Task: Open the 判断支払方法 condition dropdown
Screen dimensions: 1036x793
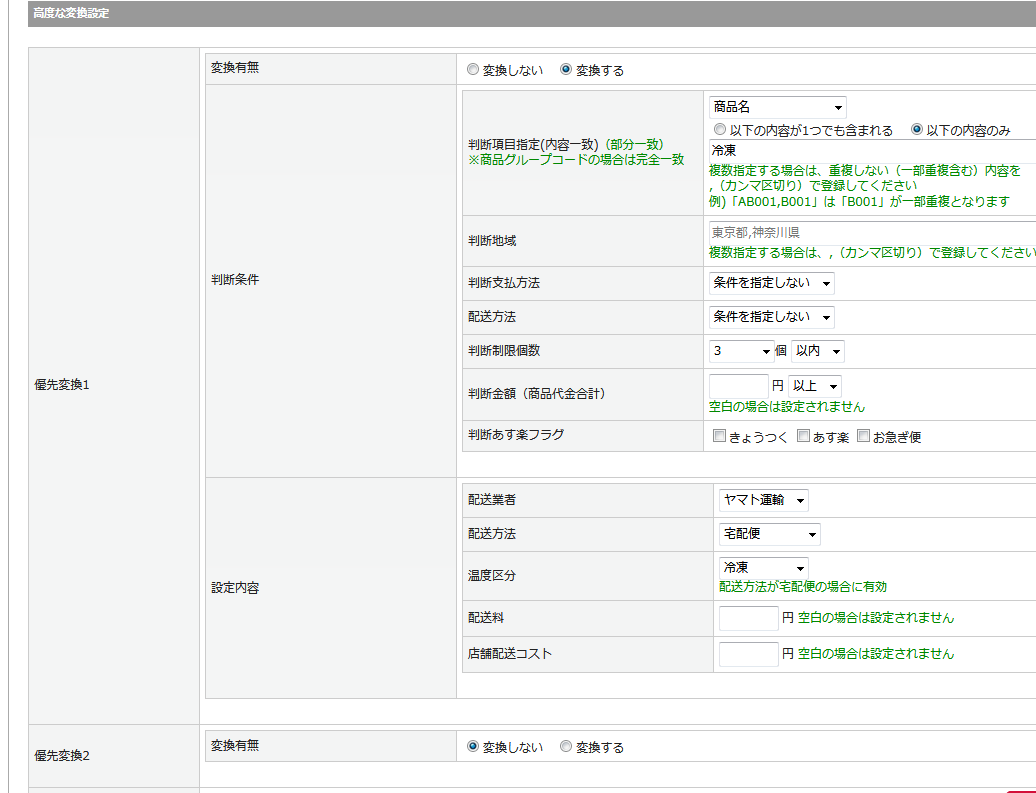Action: (x=771, y=283)
